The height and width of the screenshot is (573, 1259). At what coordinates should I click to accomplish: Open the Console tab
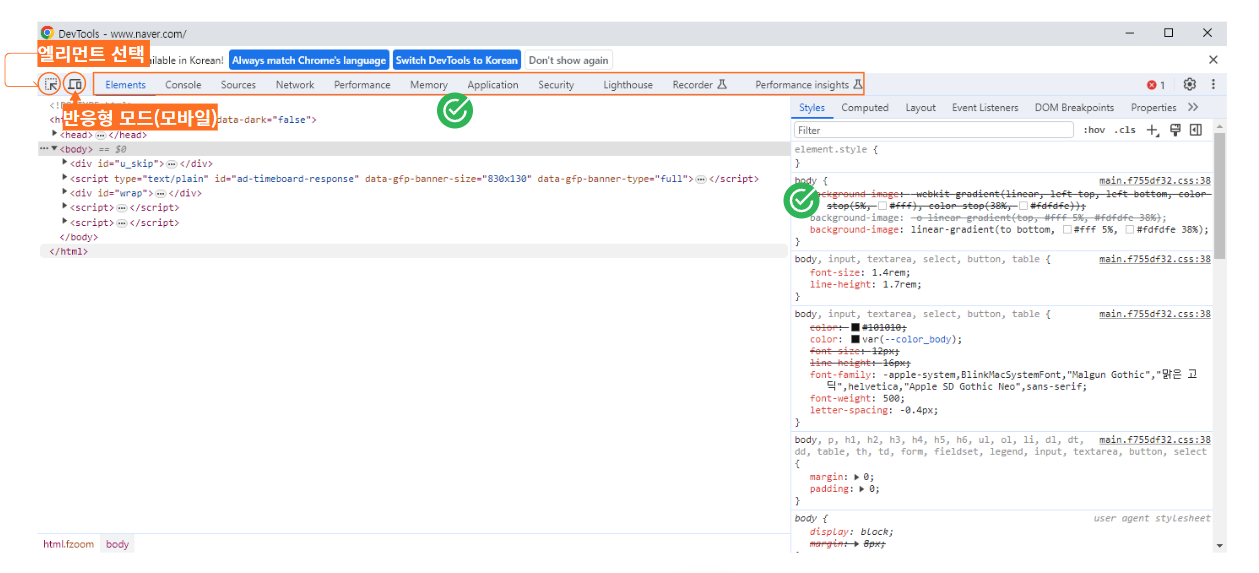tap(183, 85)
